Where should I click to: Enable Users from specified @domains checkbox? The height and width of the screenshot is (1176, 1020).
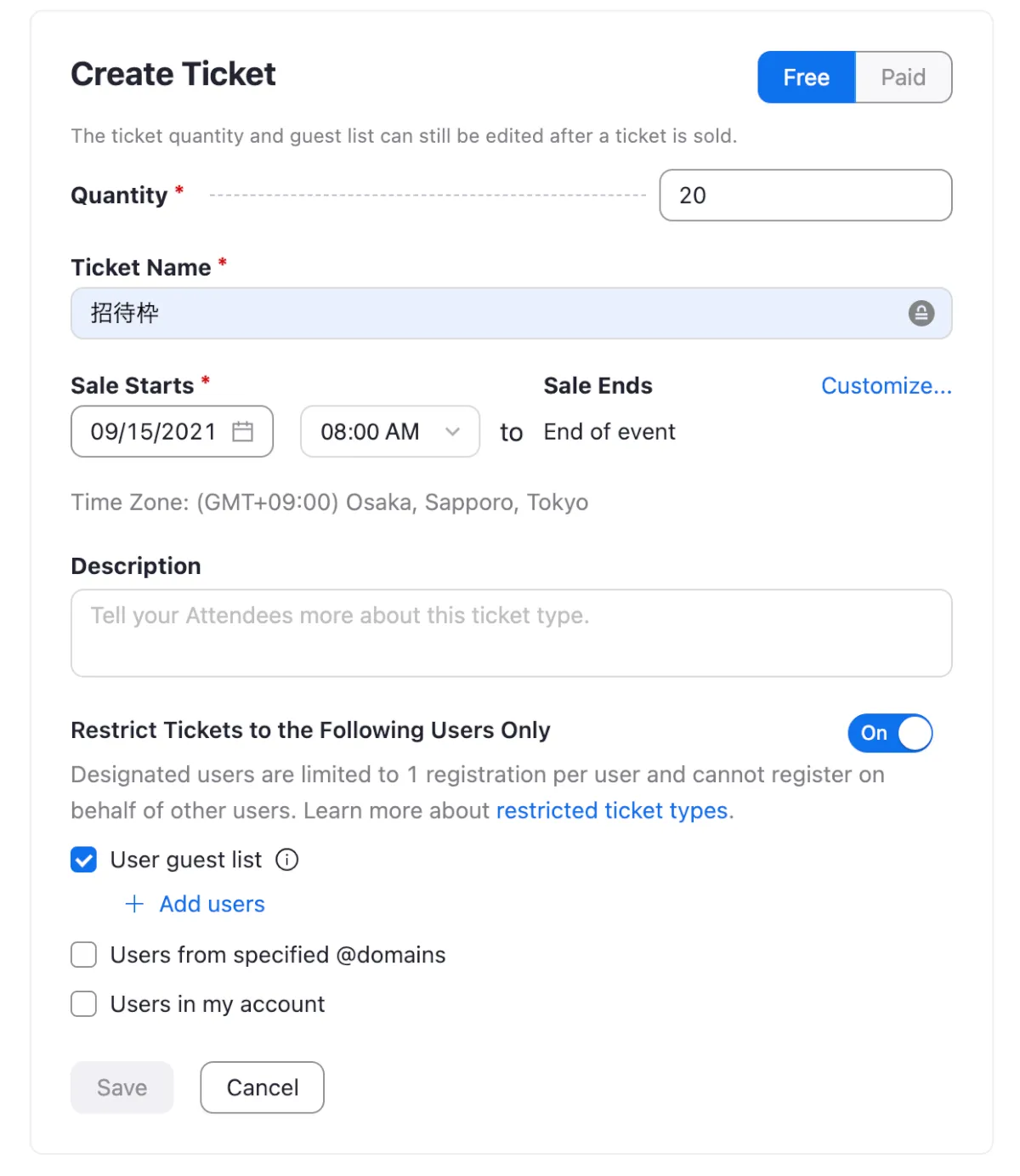coord(84,955)
